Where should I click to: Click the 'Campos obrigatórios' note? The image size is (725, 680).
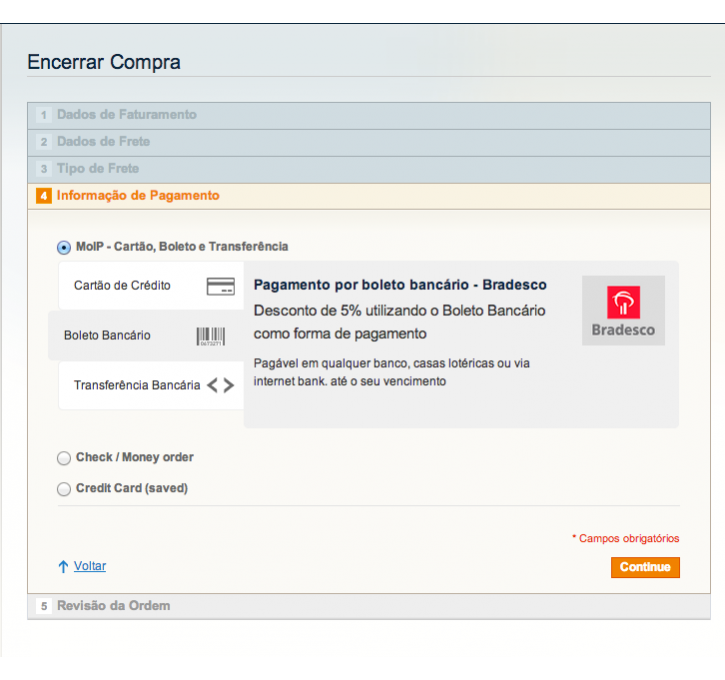point(626,539)
